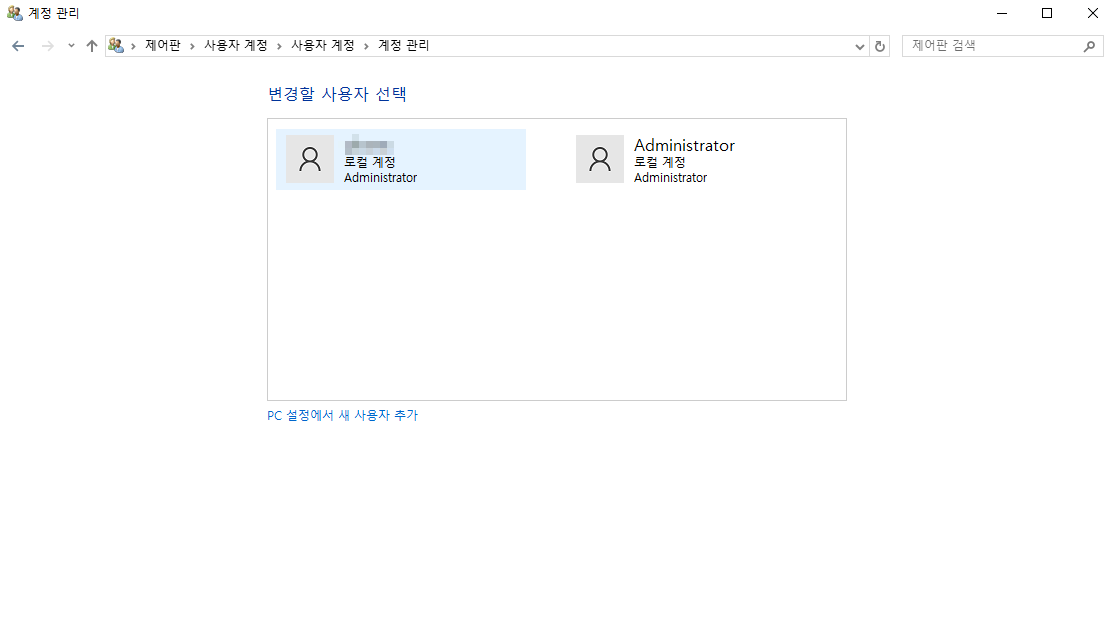Viewport: 1116px width, 626px height.
Task: Select the highlighted local account avatar
Action: (310, 159)
